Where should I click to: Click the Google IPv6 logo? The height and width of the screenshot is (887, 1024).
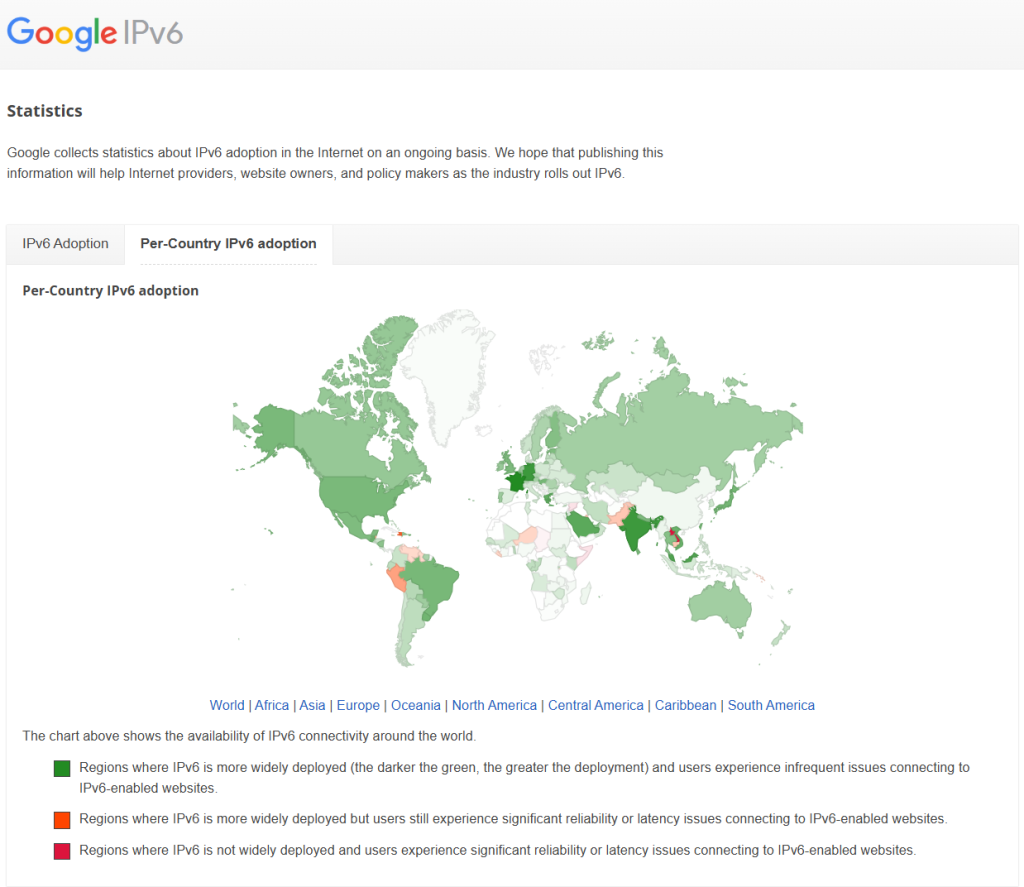click(95, 33)
